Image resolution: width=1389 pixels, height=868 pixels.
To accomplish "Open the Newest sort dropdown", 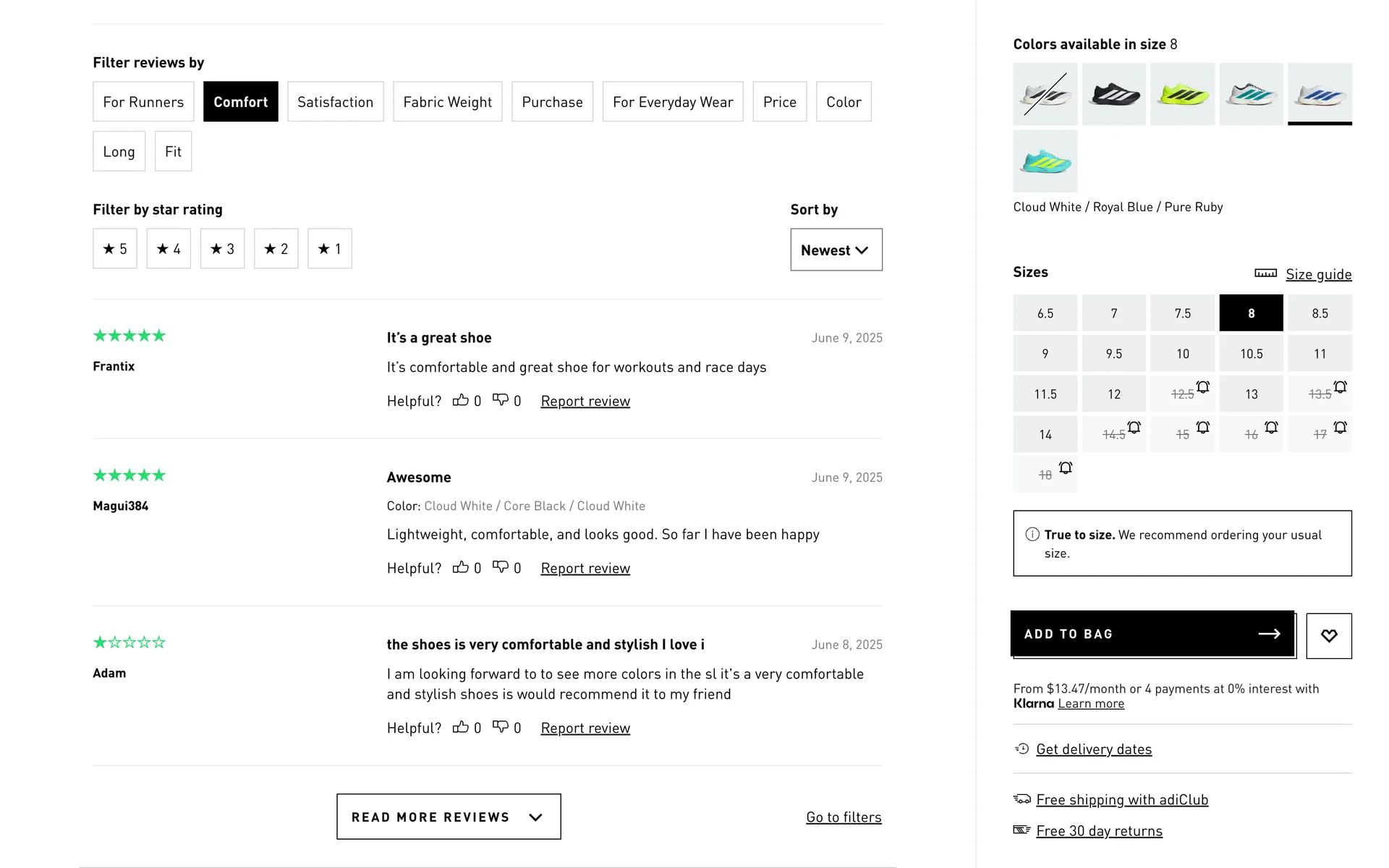I will point(836,250).
